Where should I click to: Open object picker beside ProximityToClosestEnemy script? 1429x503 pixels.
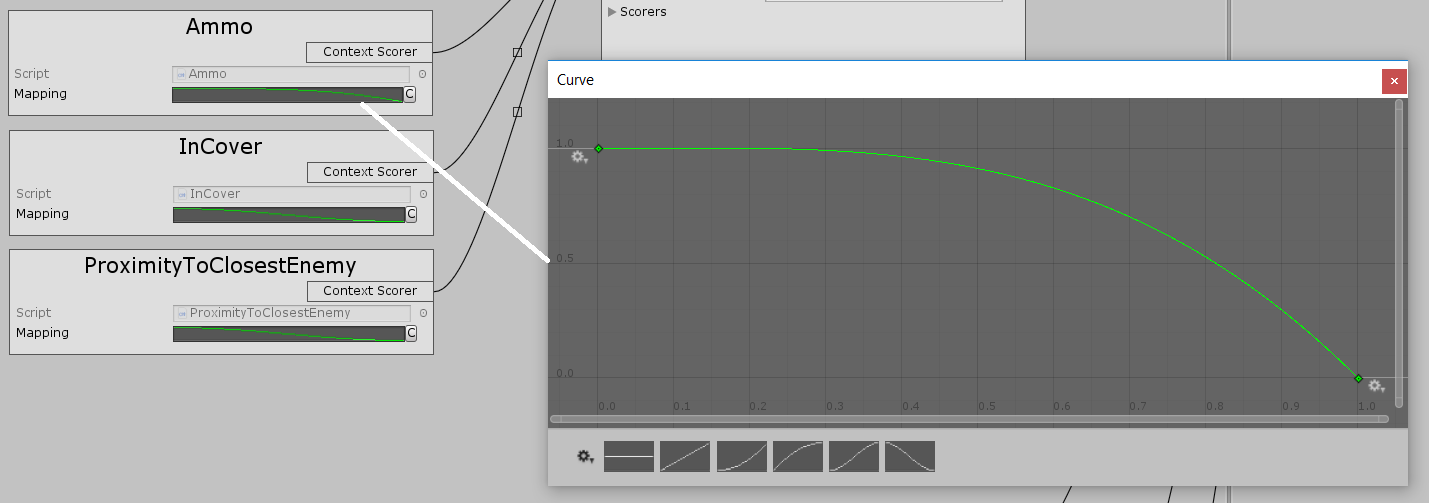pyautogui.click(x=423, y=313)
